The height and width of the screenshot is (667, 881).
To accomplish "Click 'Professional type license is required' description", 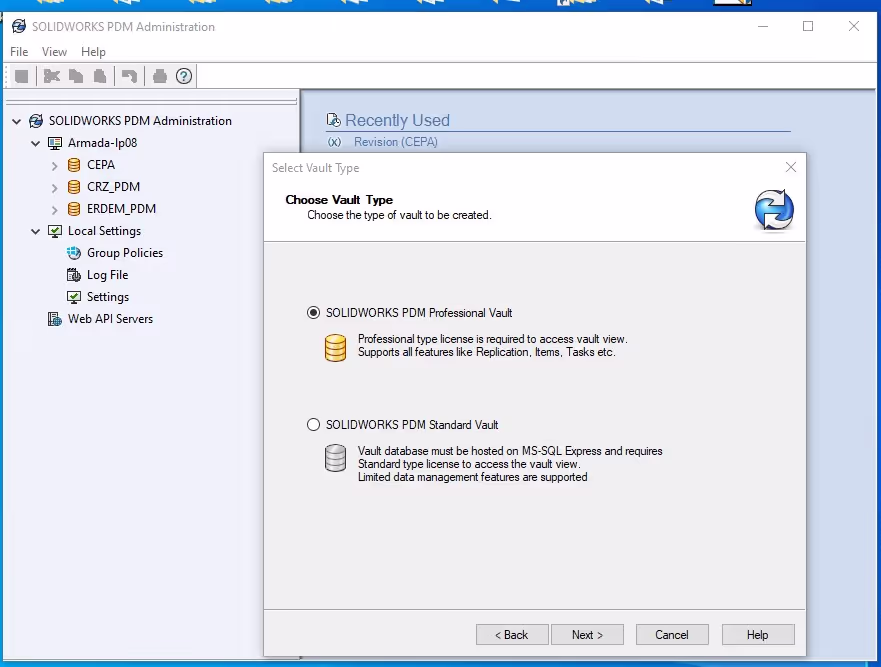I will (492, 346).
